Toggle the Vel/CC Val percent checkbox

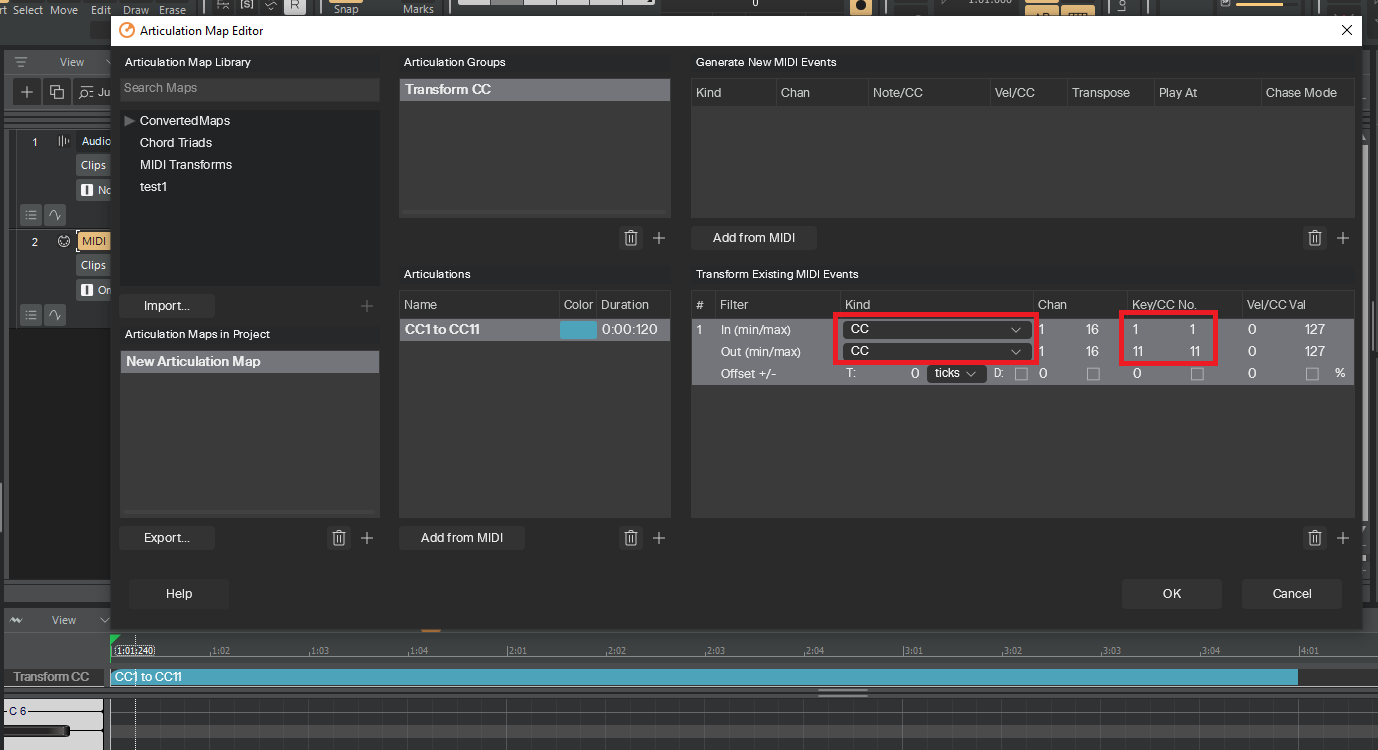[x=1312, y=374]
